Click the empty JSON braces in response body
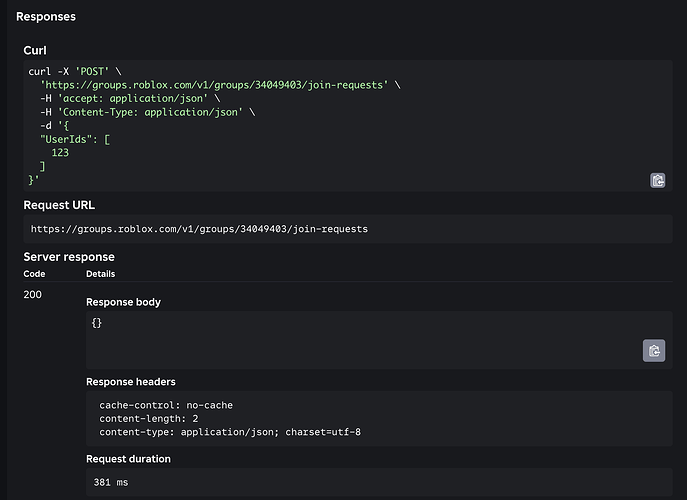 tap(96, 323)
